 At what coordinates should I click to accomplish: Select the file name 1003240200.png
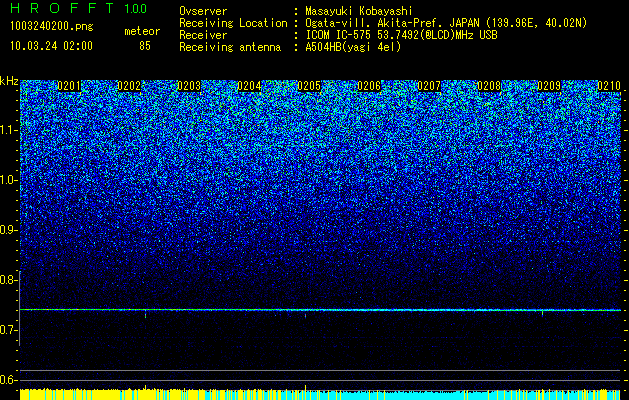tap(52, 26)
